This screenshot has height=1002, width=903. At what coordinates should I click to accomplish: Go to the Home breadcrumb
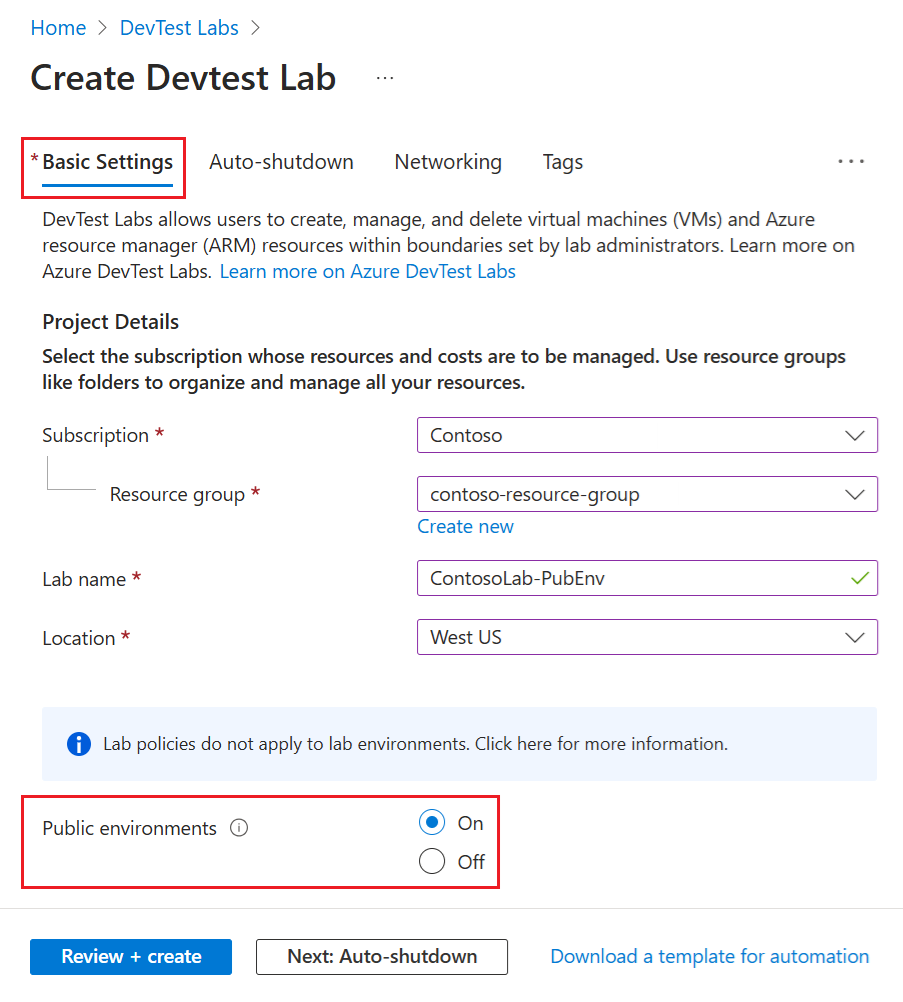pos(58,28)
